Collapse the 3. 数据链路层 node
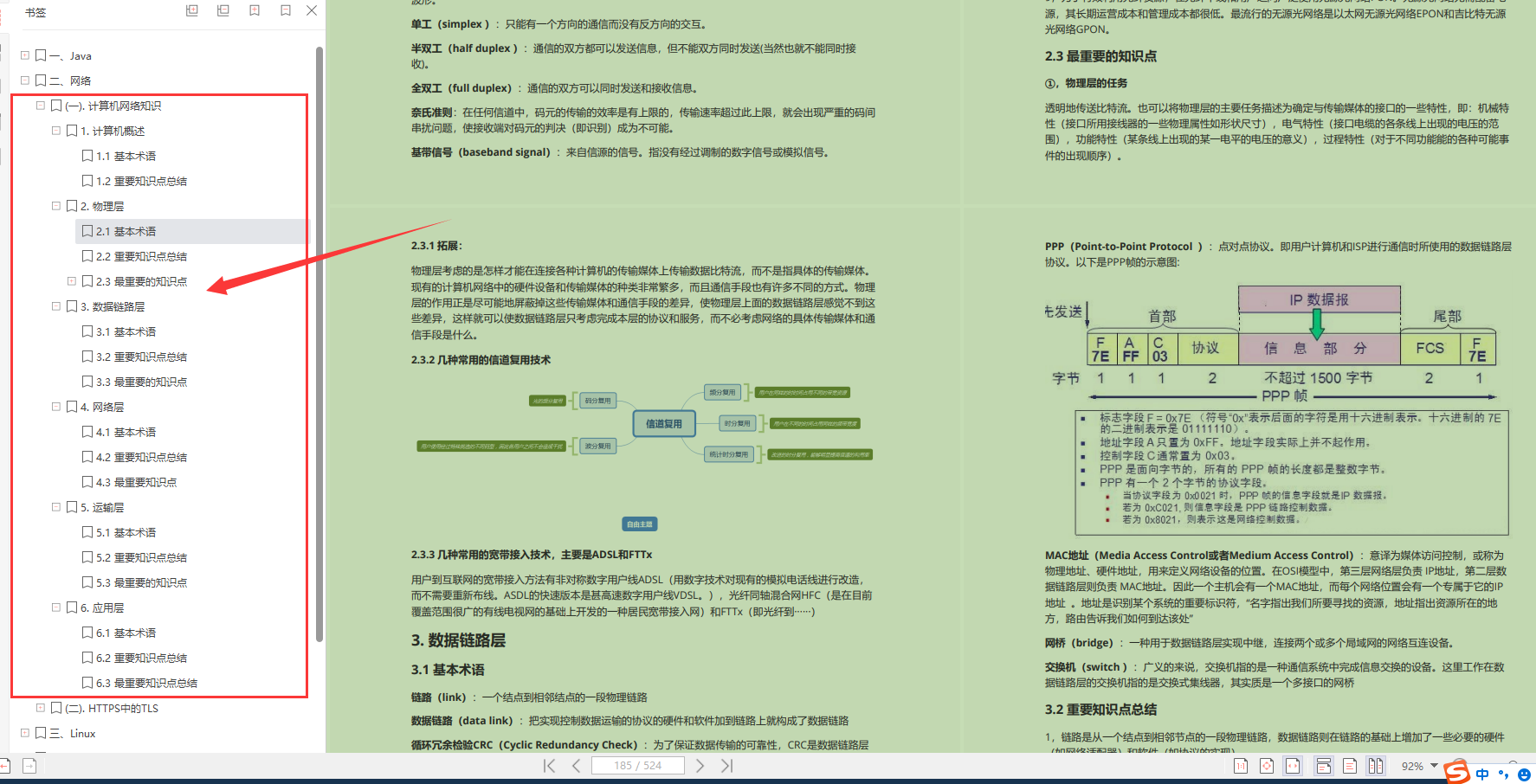 click(56, 306)
